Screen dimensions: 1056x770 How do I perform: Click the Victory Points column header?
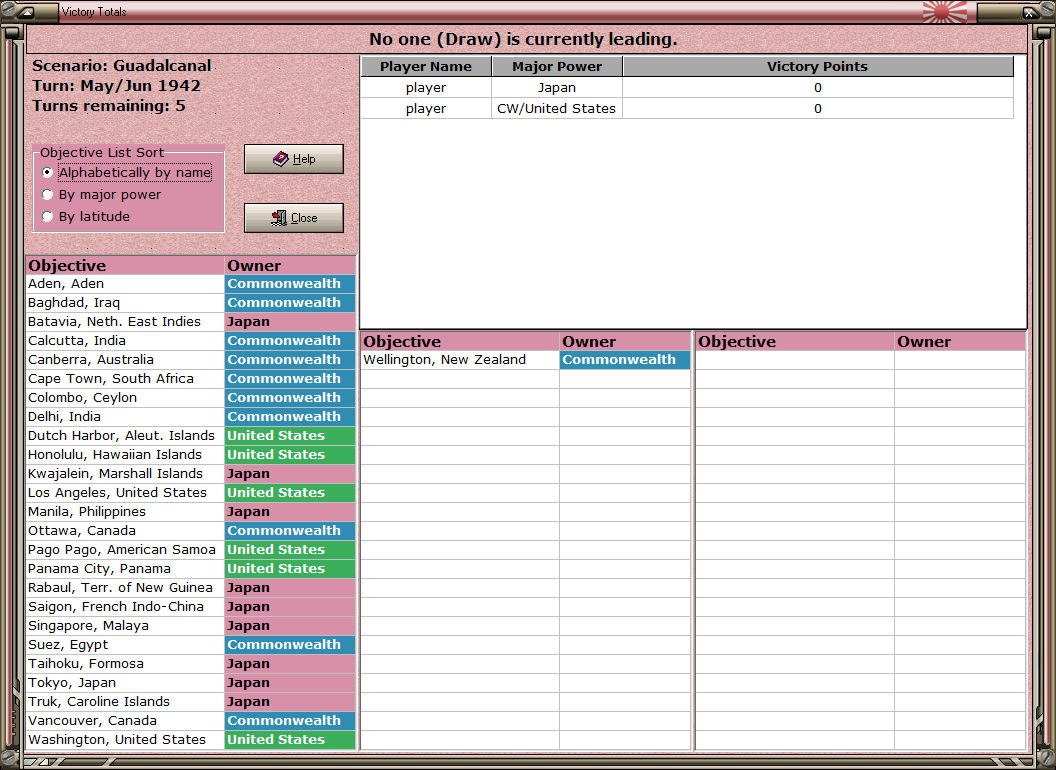pos(818,66)
